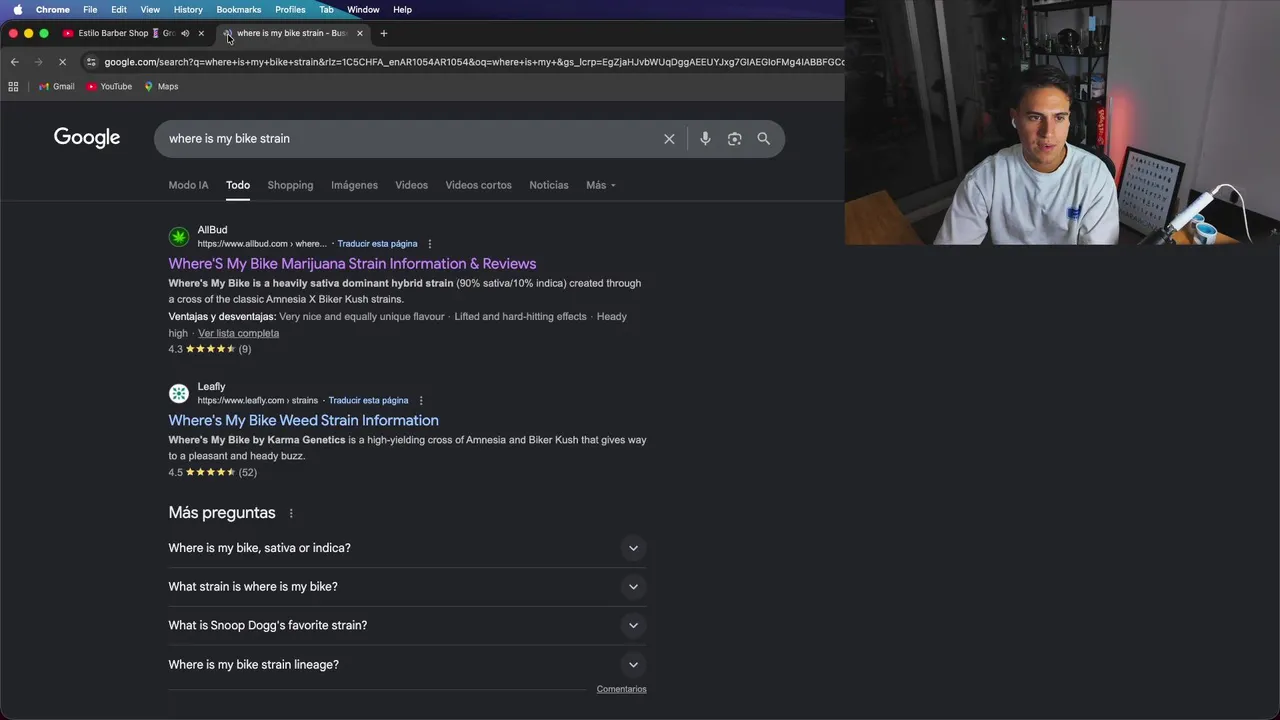The height and width of the screenshot is (720, 1280).
Task: Mute audio on the Estilo Barber Shop tab
Action: coord(185,33)
